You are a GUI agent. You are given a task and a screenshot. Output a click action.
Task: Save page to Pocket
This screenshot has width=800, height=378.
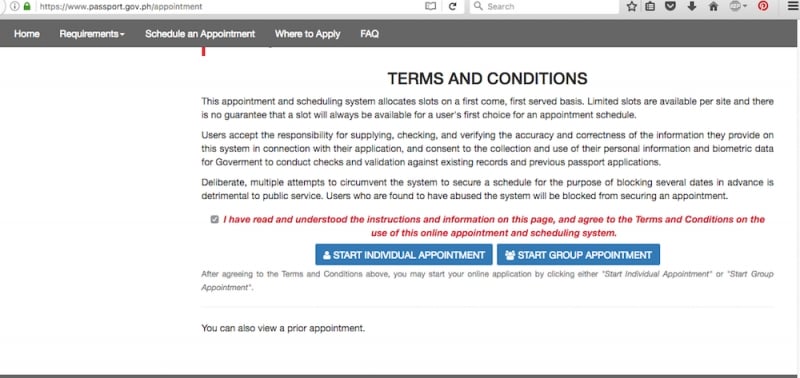pyautogui.click(x=671, y=7)
